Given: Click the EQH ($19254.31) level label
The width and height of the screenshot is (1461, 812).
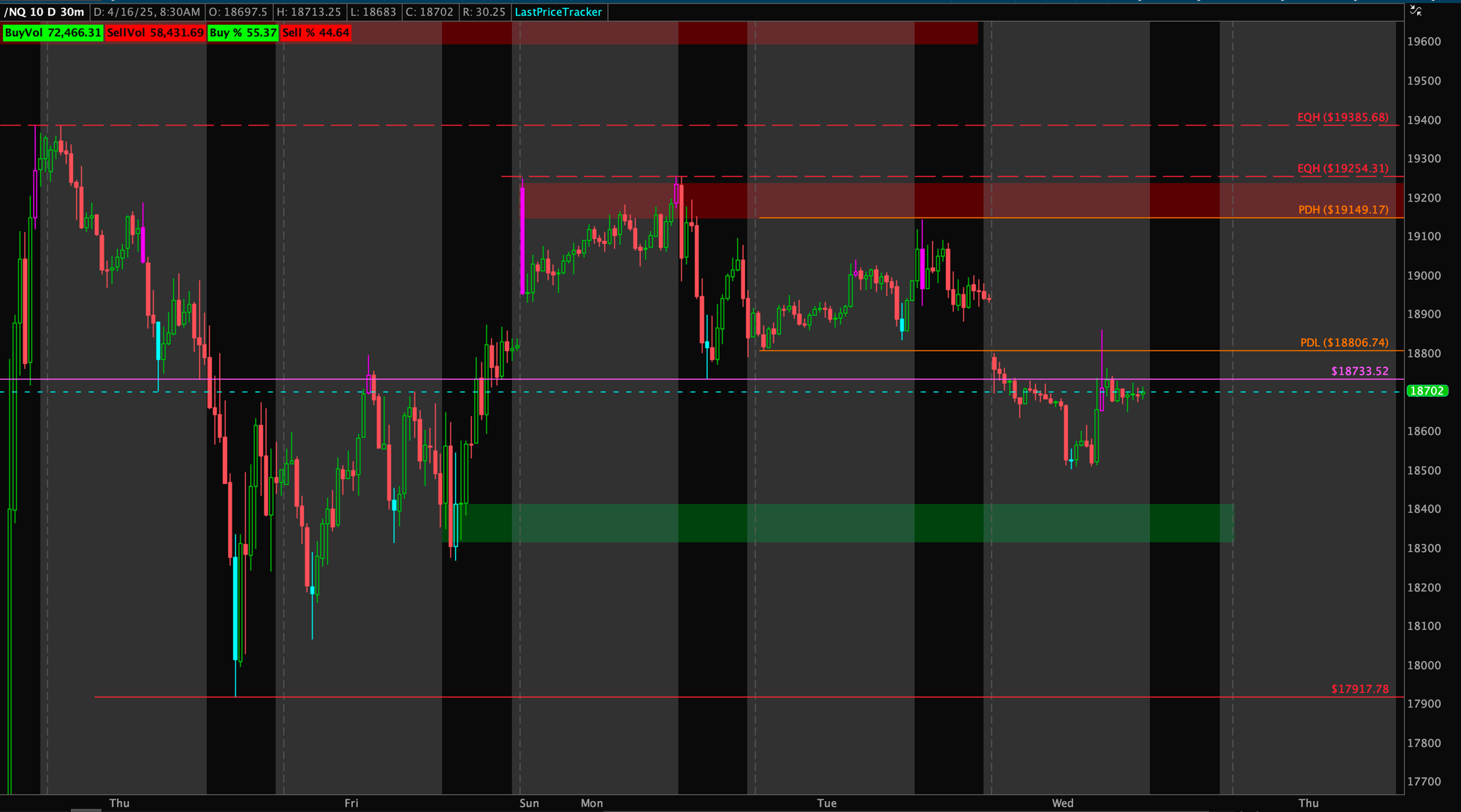Looking at the screenshot, I should (1342, 169).
